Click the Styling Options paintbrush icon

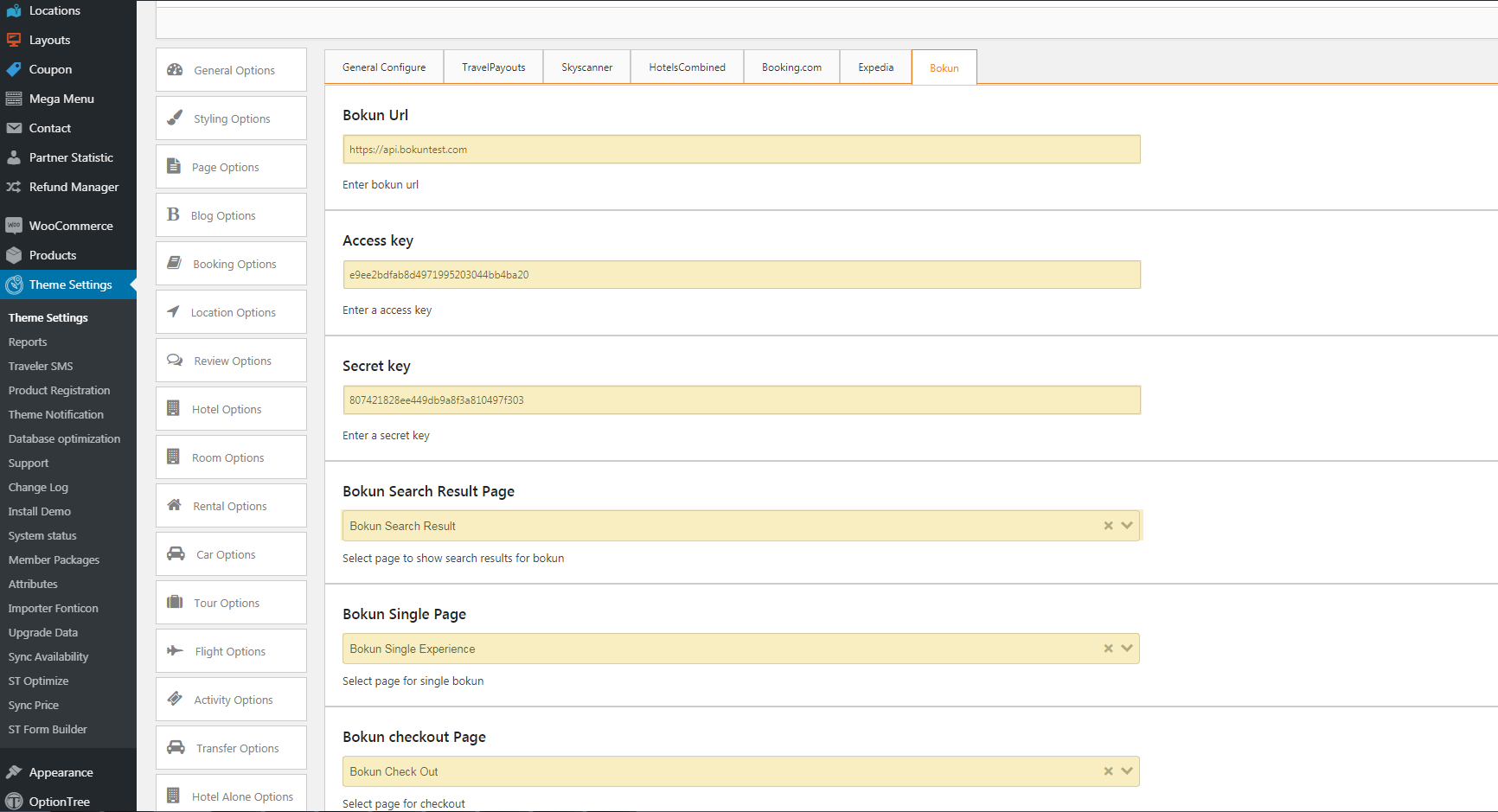tap(175, 118)
